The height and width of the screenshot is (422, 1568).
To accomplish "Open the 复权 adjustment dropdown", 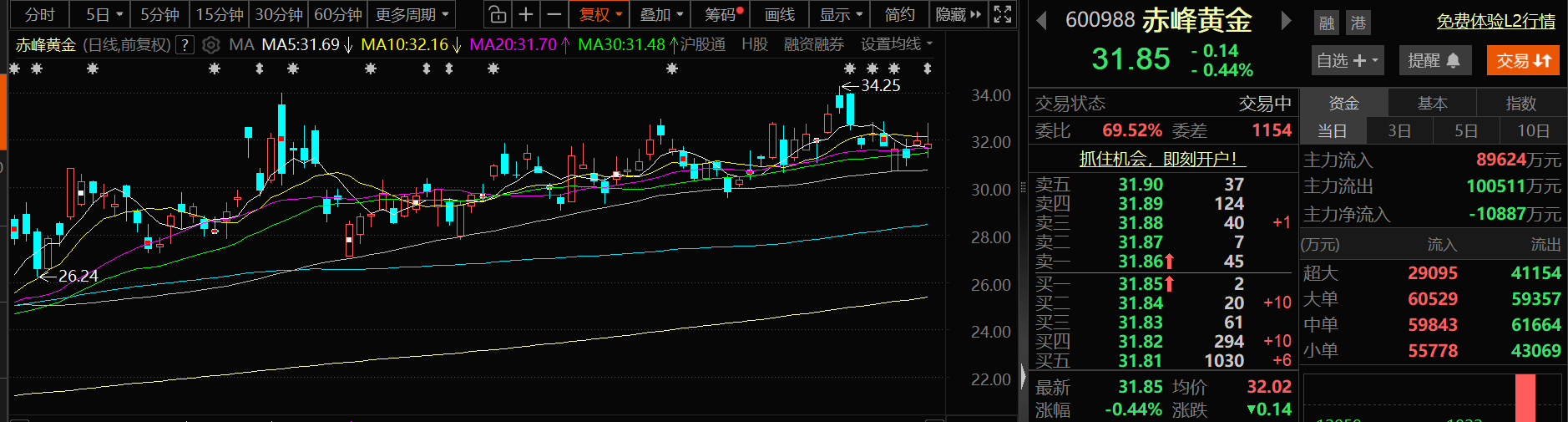I will (601, 14).
